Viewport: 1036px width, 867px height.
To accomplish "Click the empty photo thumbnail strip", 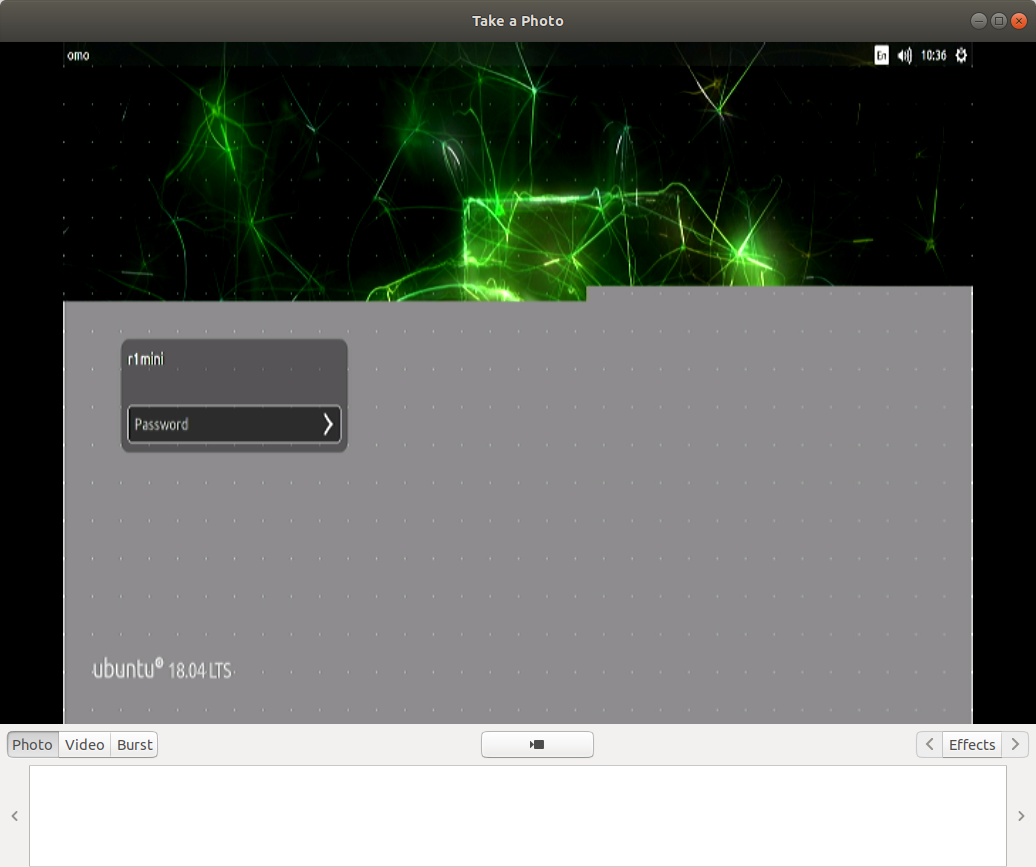I will (517, 815).
